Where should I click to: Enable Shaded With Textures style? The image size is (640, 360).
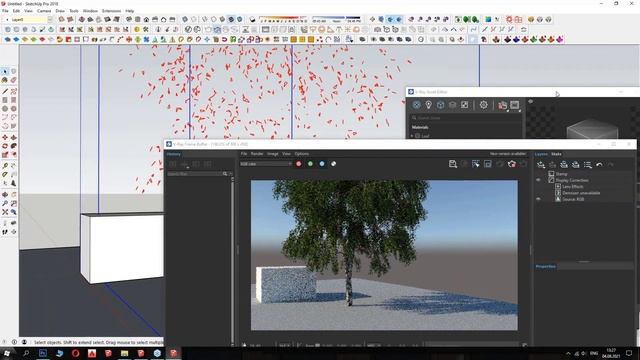[231, 19]
